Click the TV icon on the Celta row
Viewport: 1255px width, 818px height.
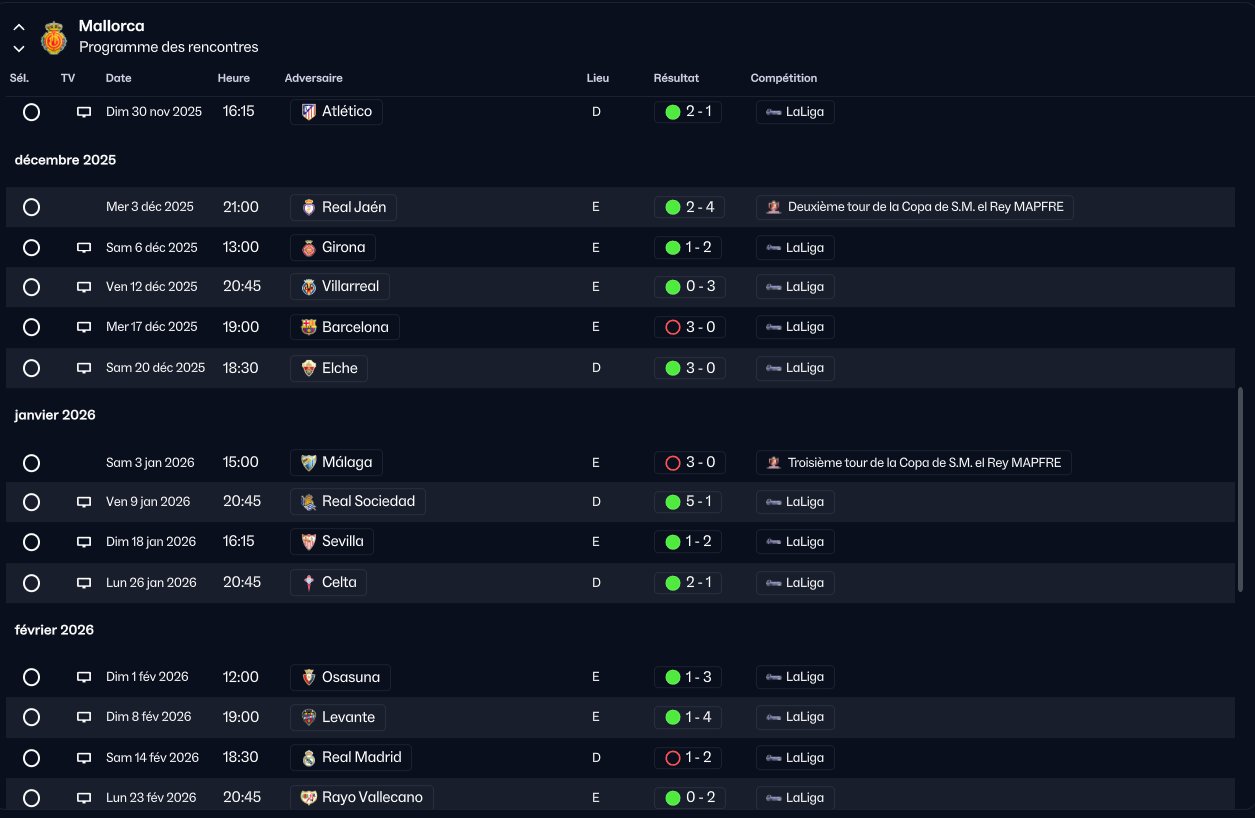tap(84, 583)
